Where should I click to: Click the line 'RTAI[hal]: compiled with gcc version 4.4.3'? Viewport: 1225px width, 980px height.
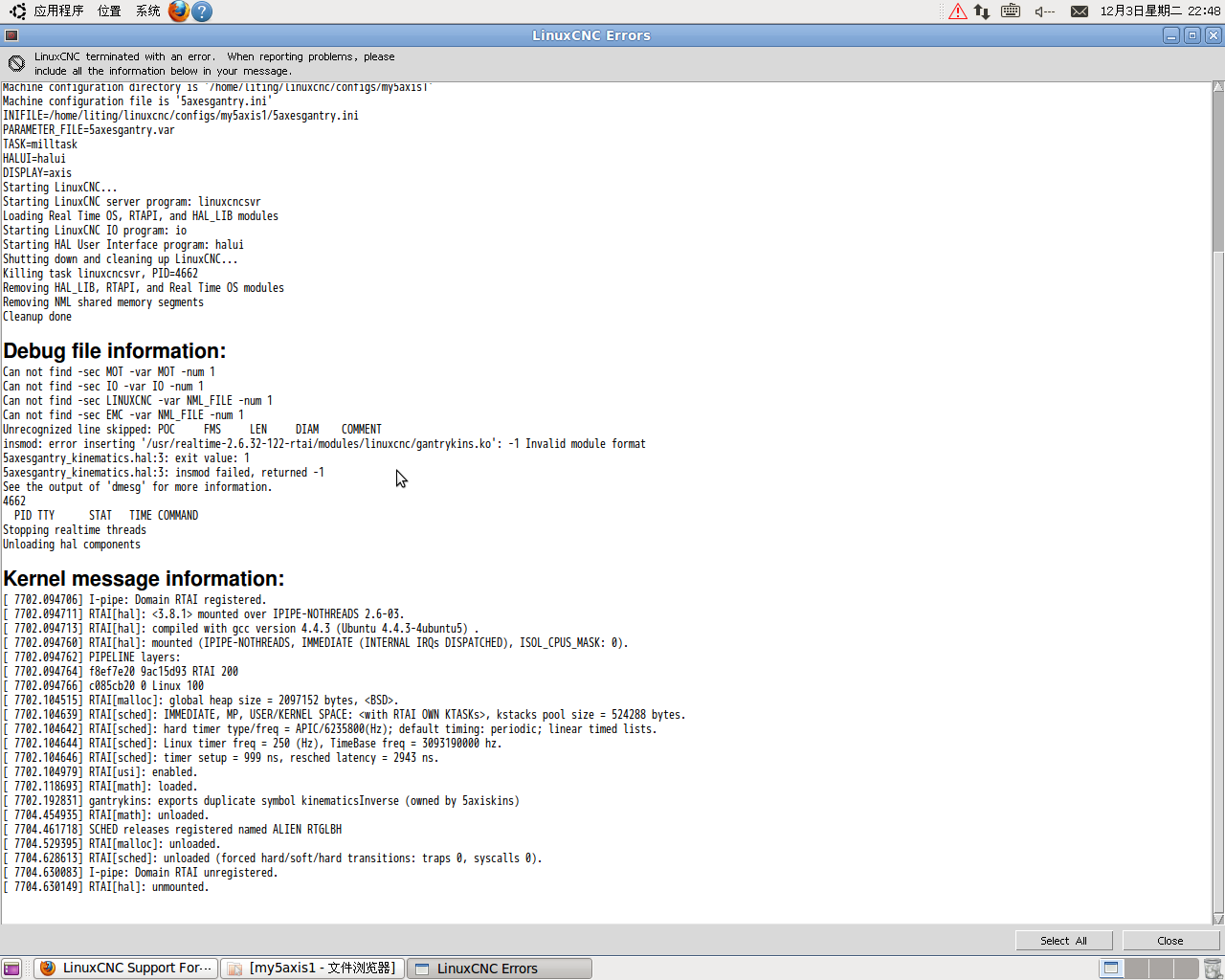[x=241, y=629]
